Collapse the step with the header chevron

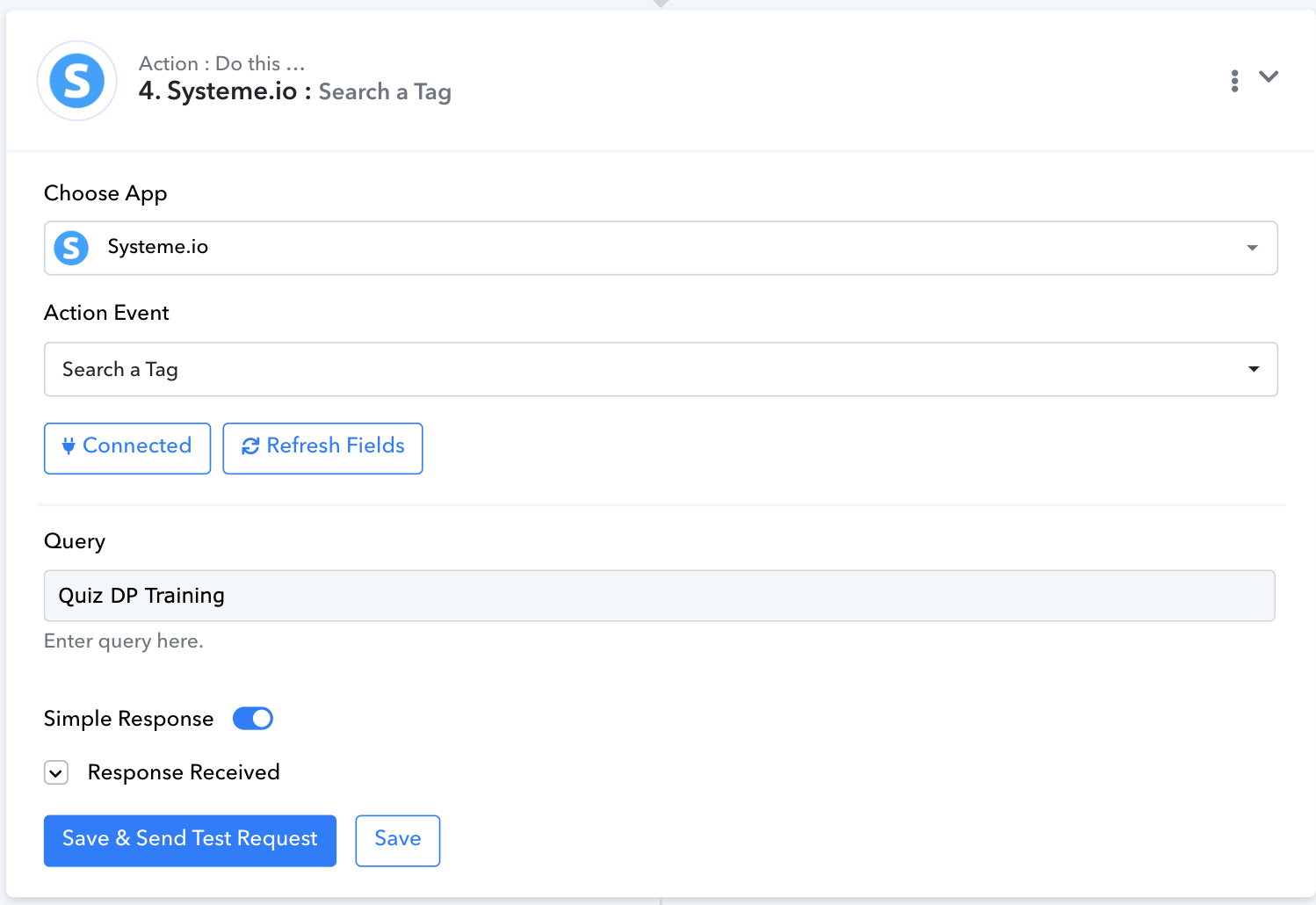click(1269, 77)
